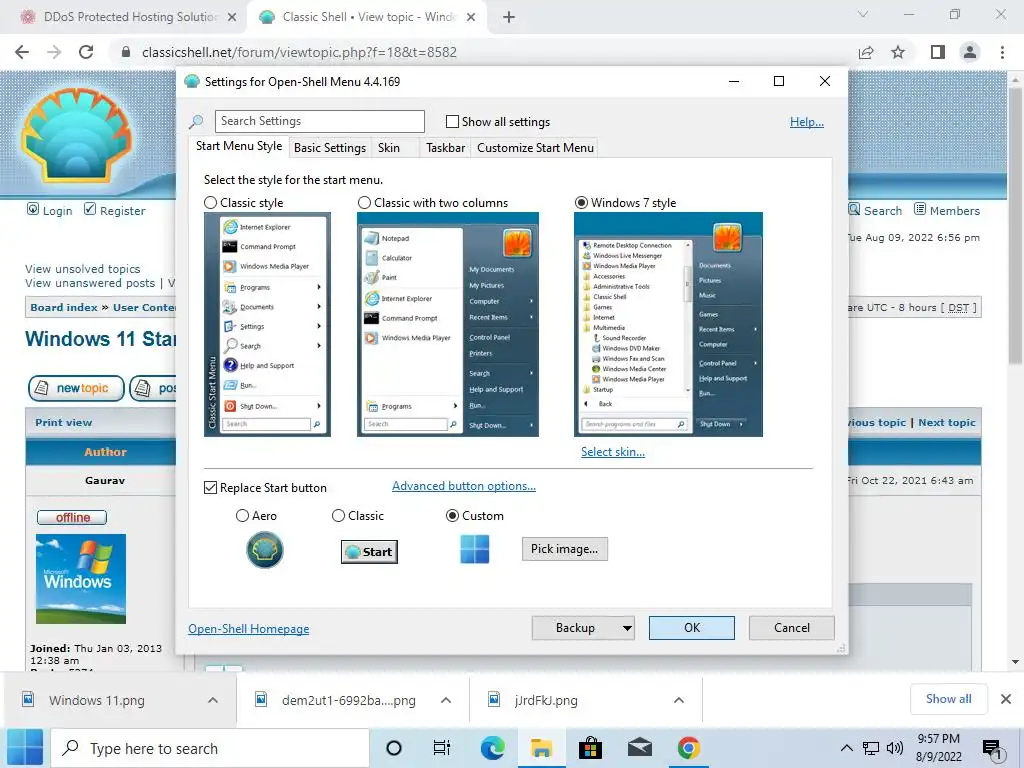The image size is (1024, 768).
Task: Toggle Replace Start button checkbox
Action: tap(210, 488)
